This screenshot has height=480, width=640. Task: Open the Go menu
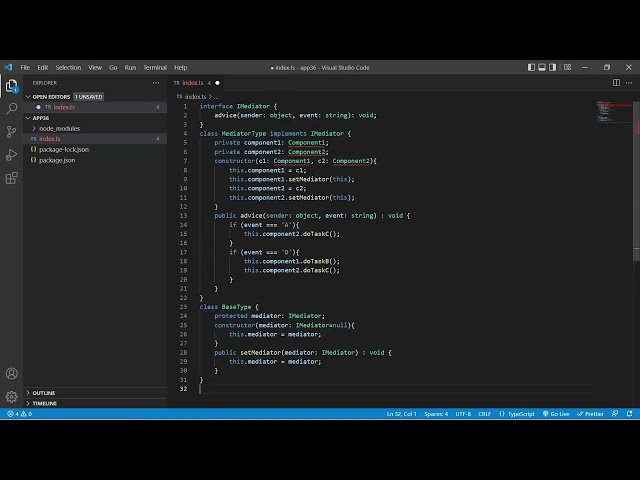coord(113,67)
